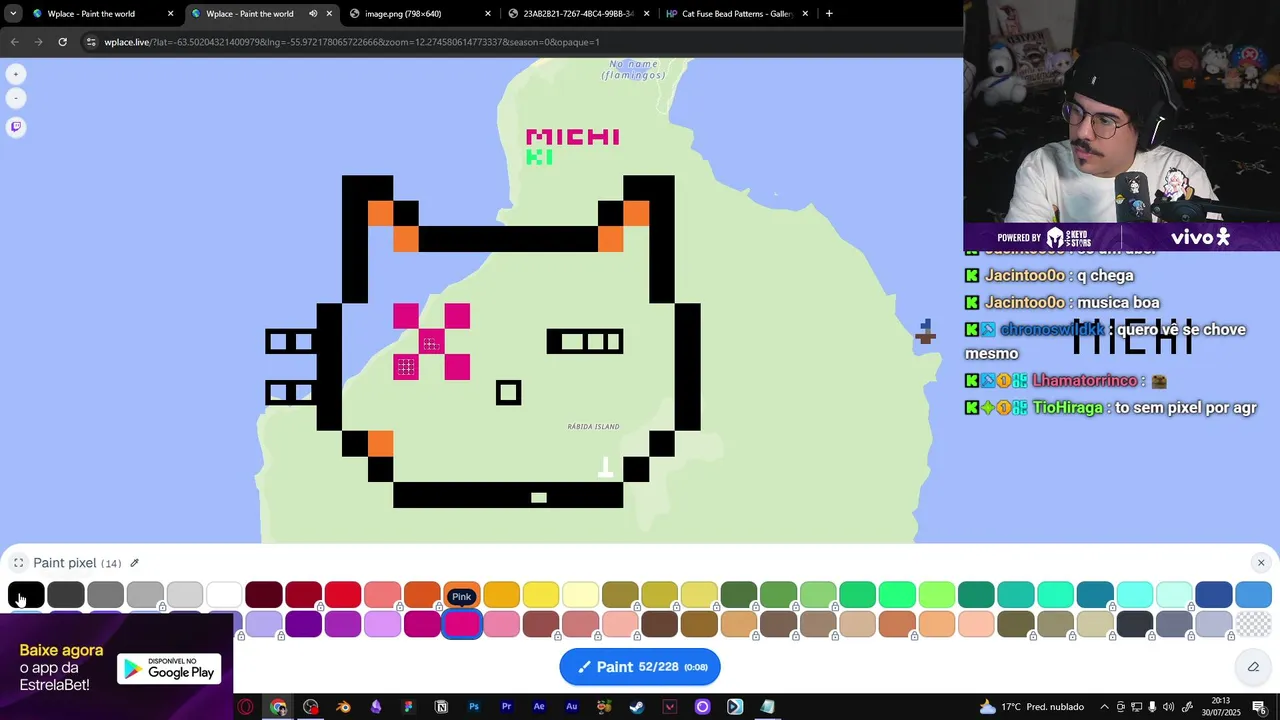Click chat username TioHiraga
This screenshot has width=1280, height=720.
tap(1068, 407)
